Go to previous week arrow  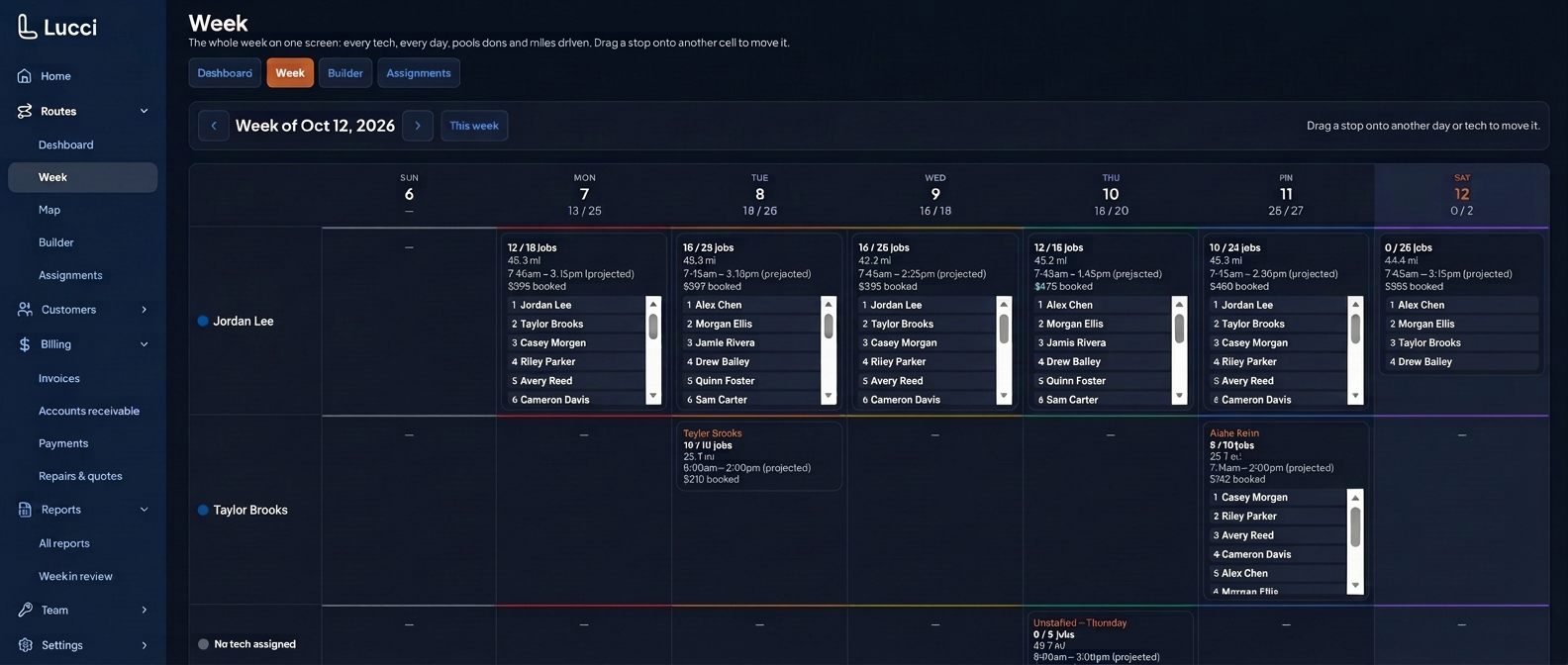pos(214,126)
